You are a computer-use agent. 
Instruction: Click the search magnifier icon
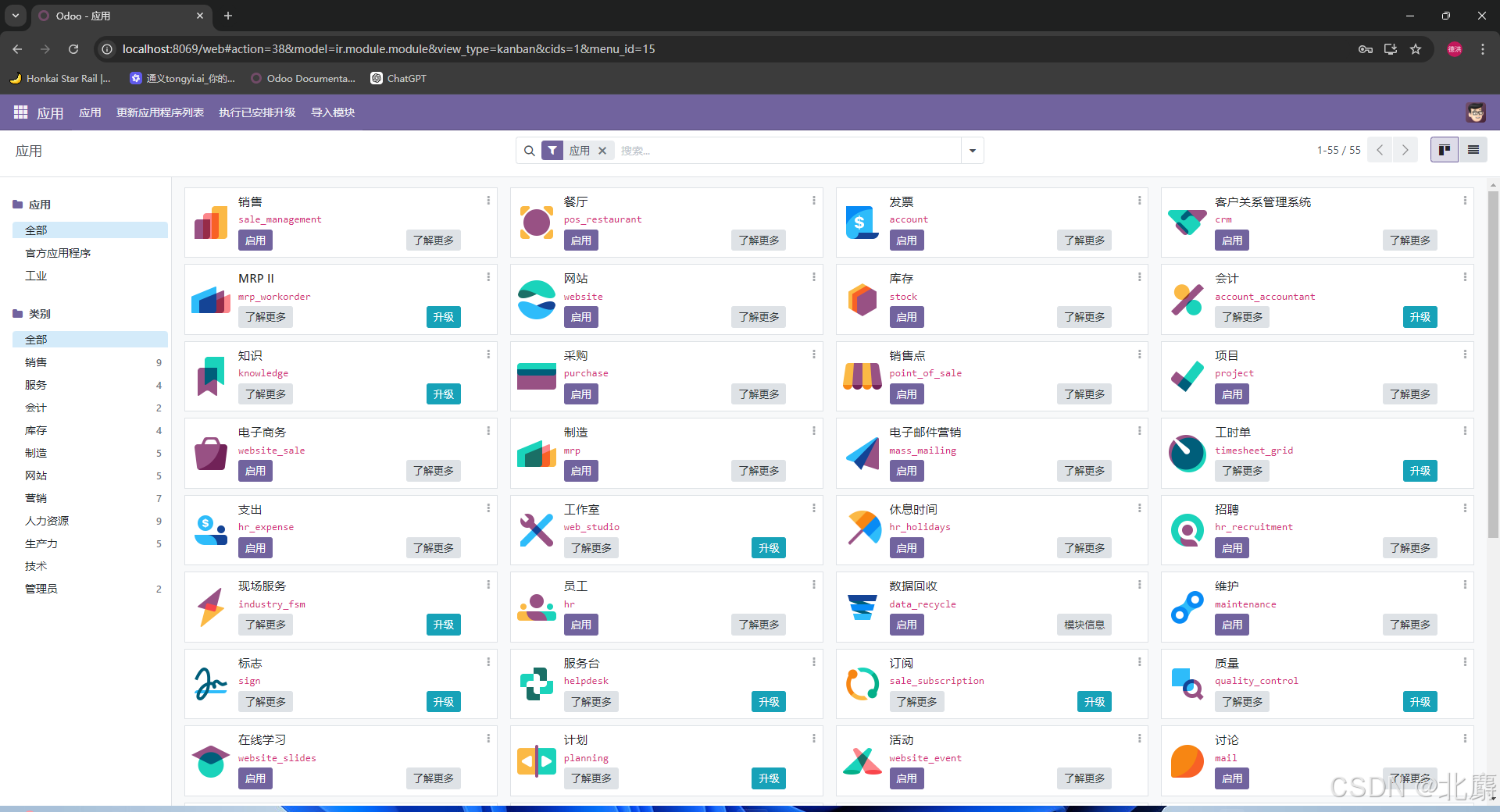coord(529,151)
